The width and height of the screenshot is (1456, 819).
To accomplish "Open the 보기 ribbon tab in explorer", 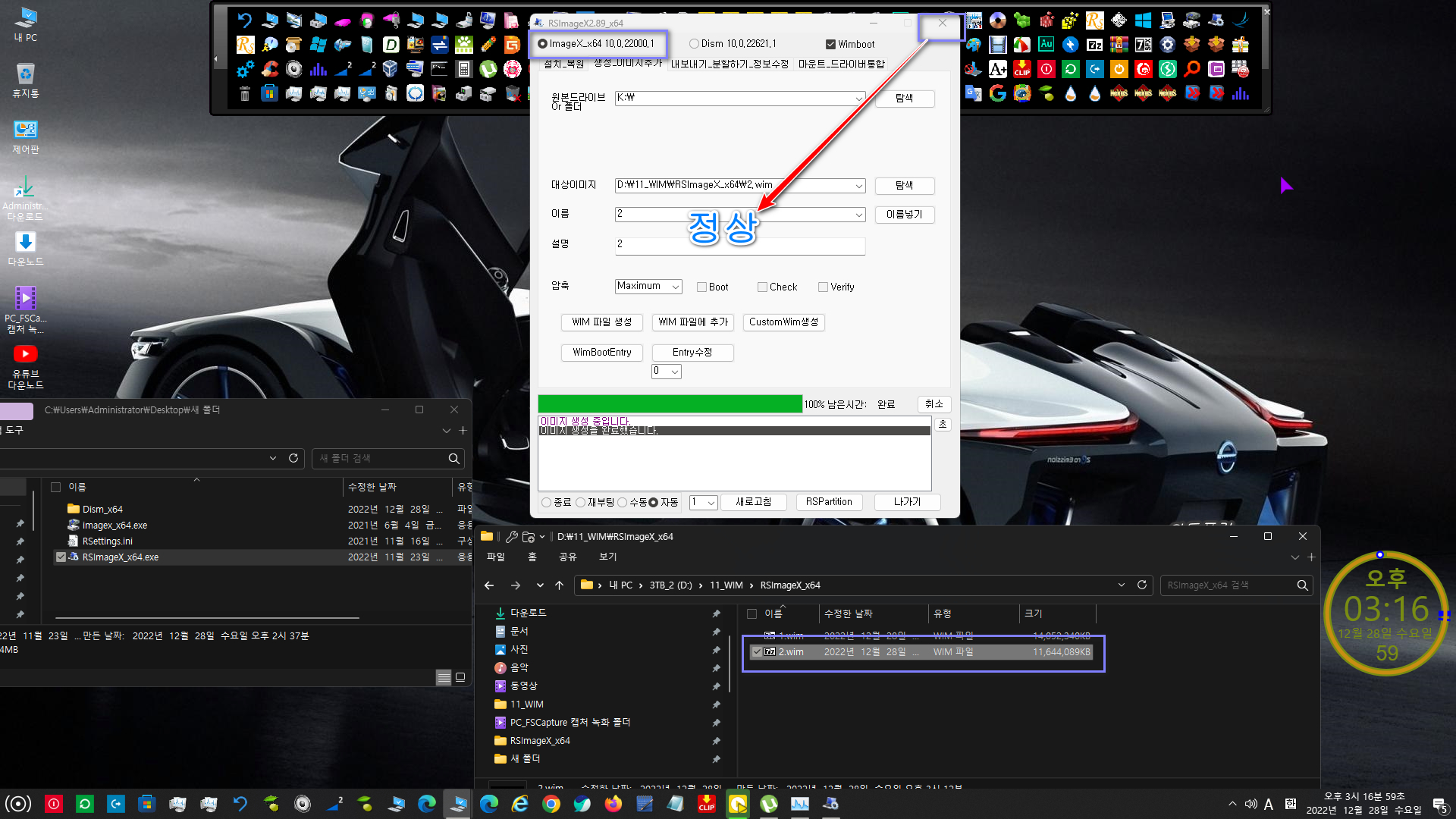I will tap(607, 557).
